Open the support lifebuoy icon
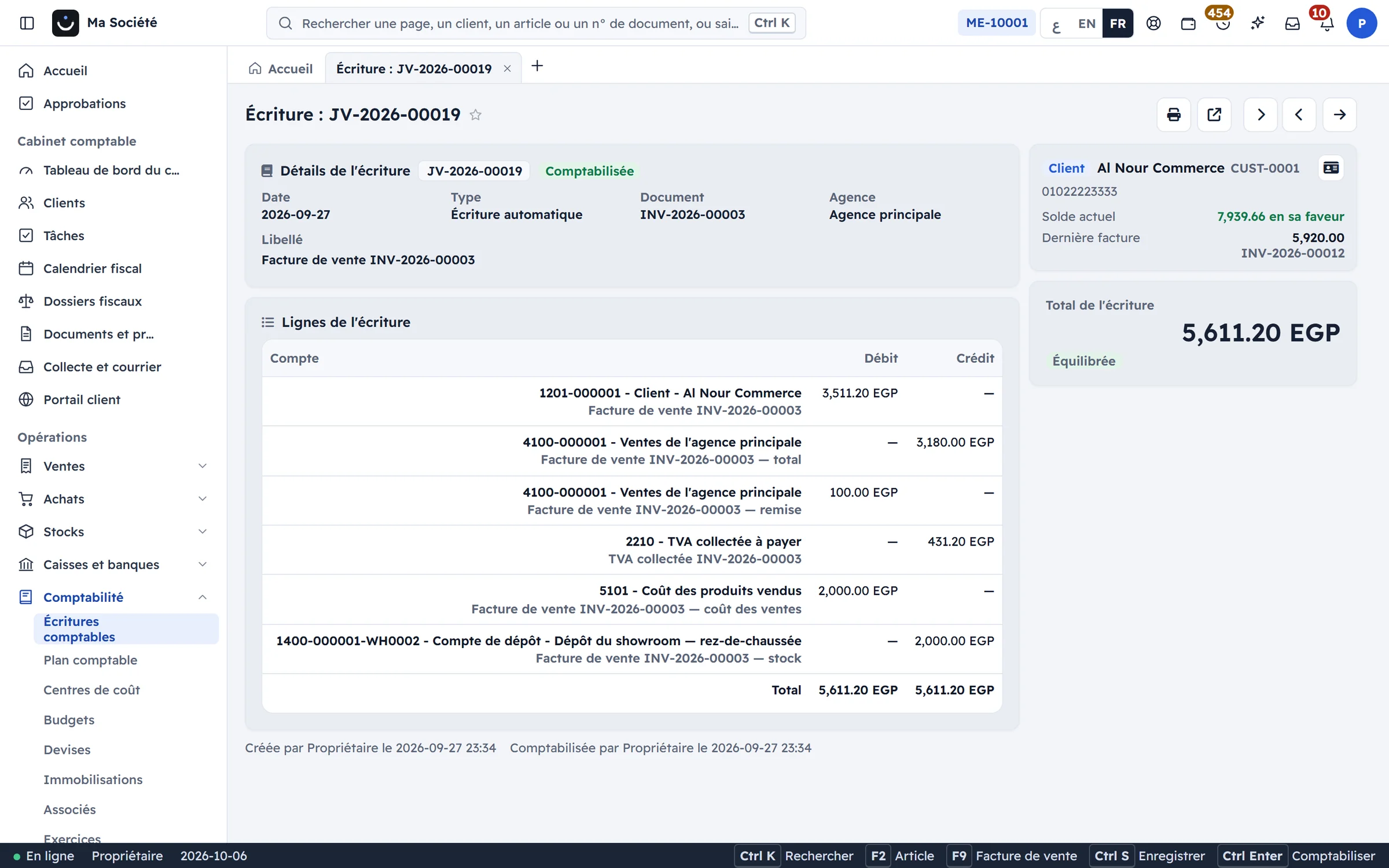 point(1153,23)
